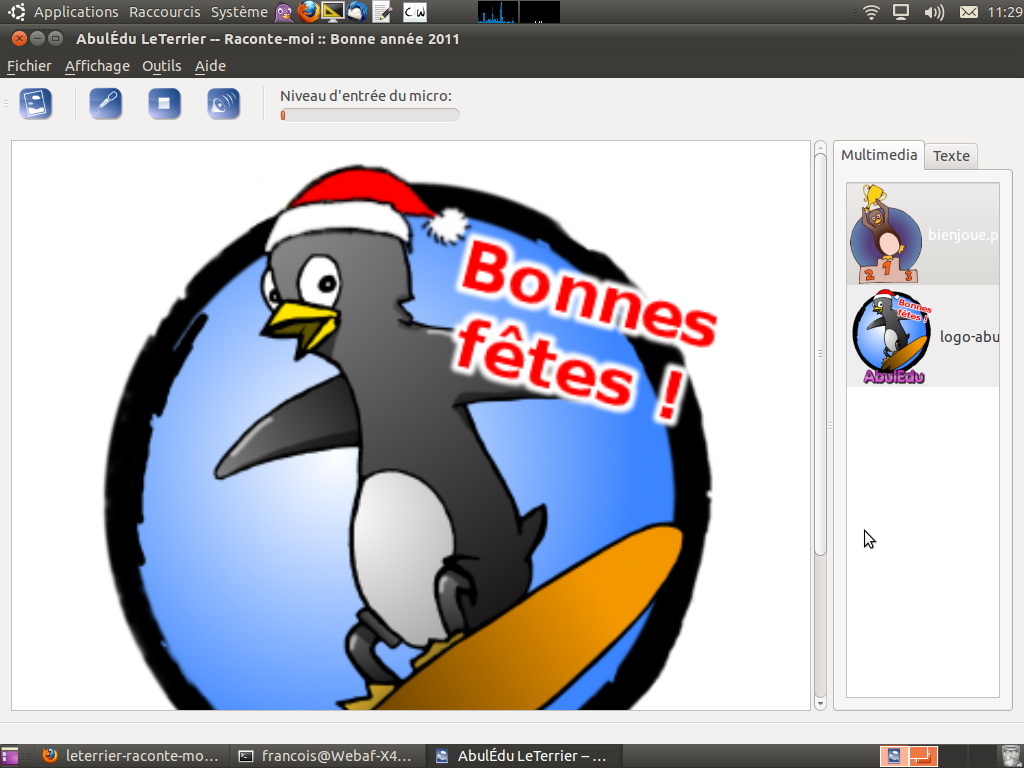Click the large Bonnes fêtes penguin image
Viewport: 1024px width, 768px height.
point(411,425)
